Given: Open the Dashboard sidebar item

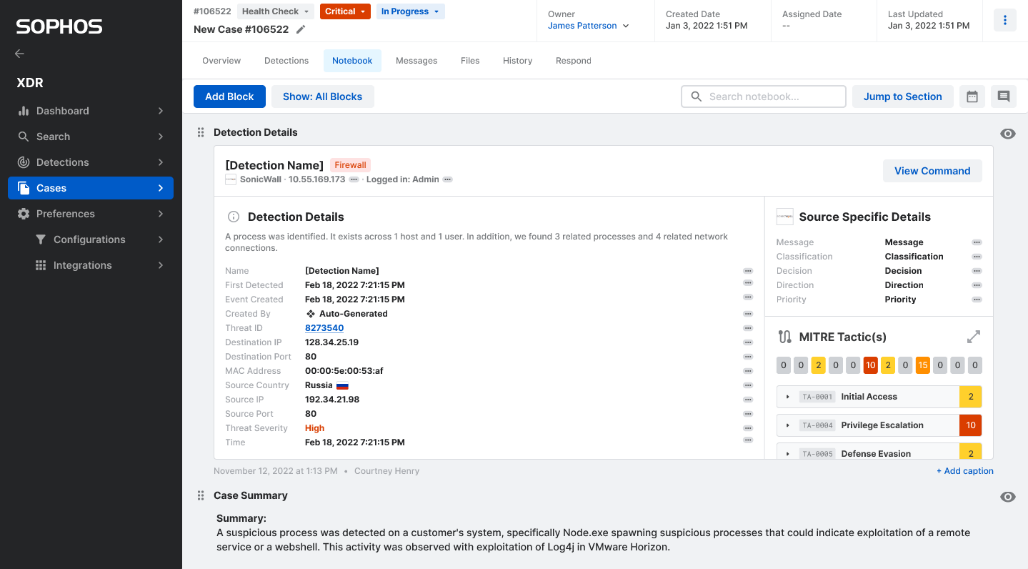Looking at the screenshot, I should (90, 111).
